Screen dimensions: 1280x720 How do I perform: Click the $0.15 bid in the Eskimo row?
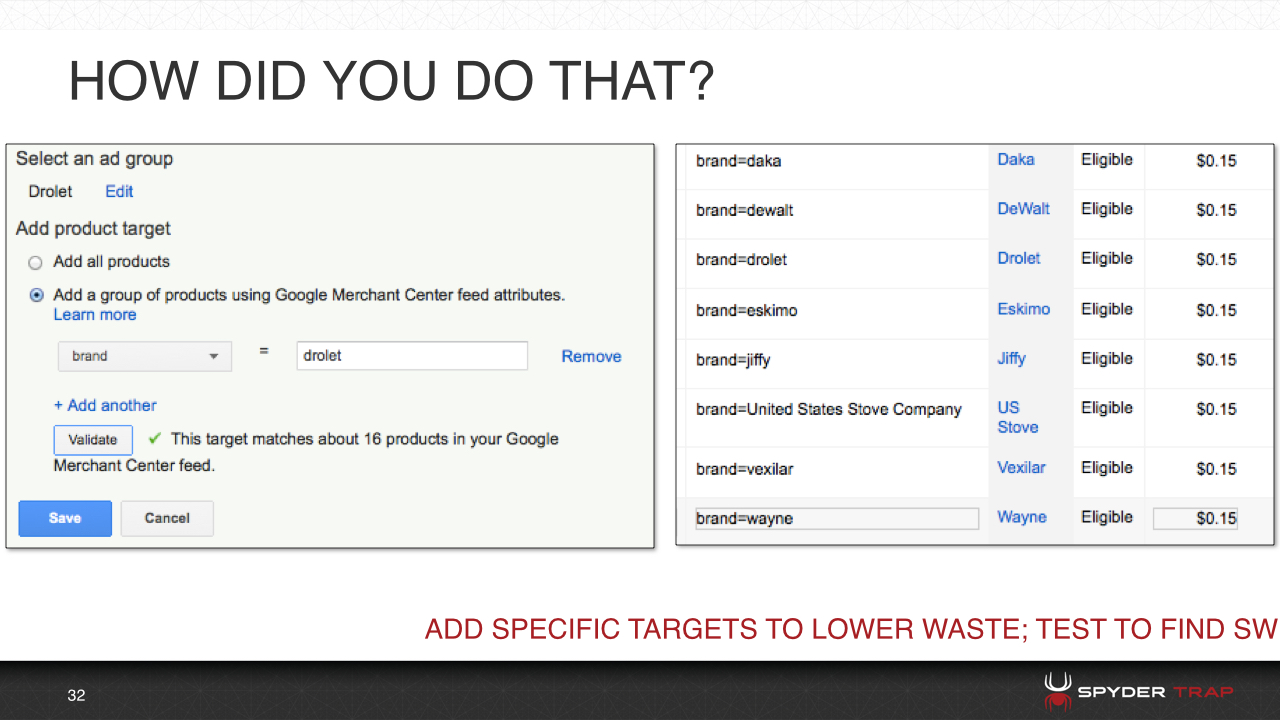1216,310
